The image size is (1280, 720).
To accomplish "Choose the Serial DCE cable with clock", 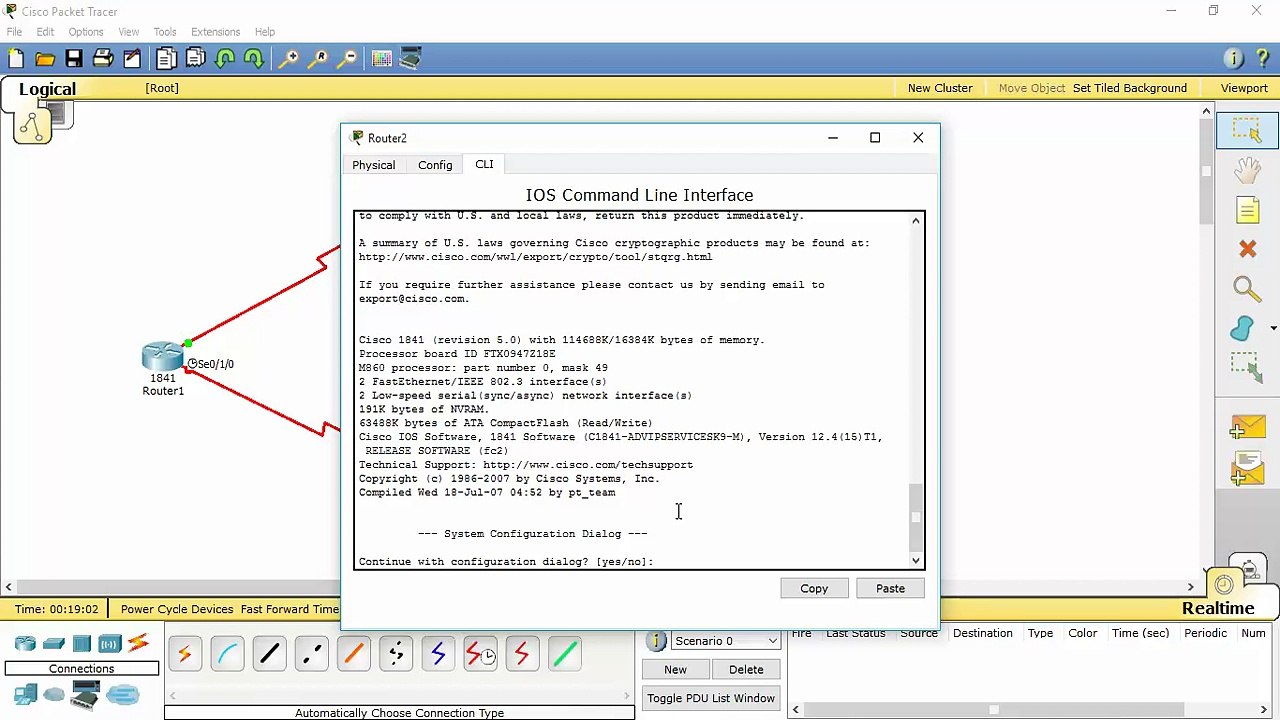I will pyautogui.click(x=480, y=654).
